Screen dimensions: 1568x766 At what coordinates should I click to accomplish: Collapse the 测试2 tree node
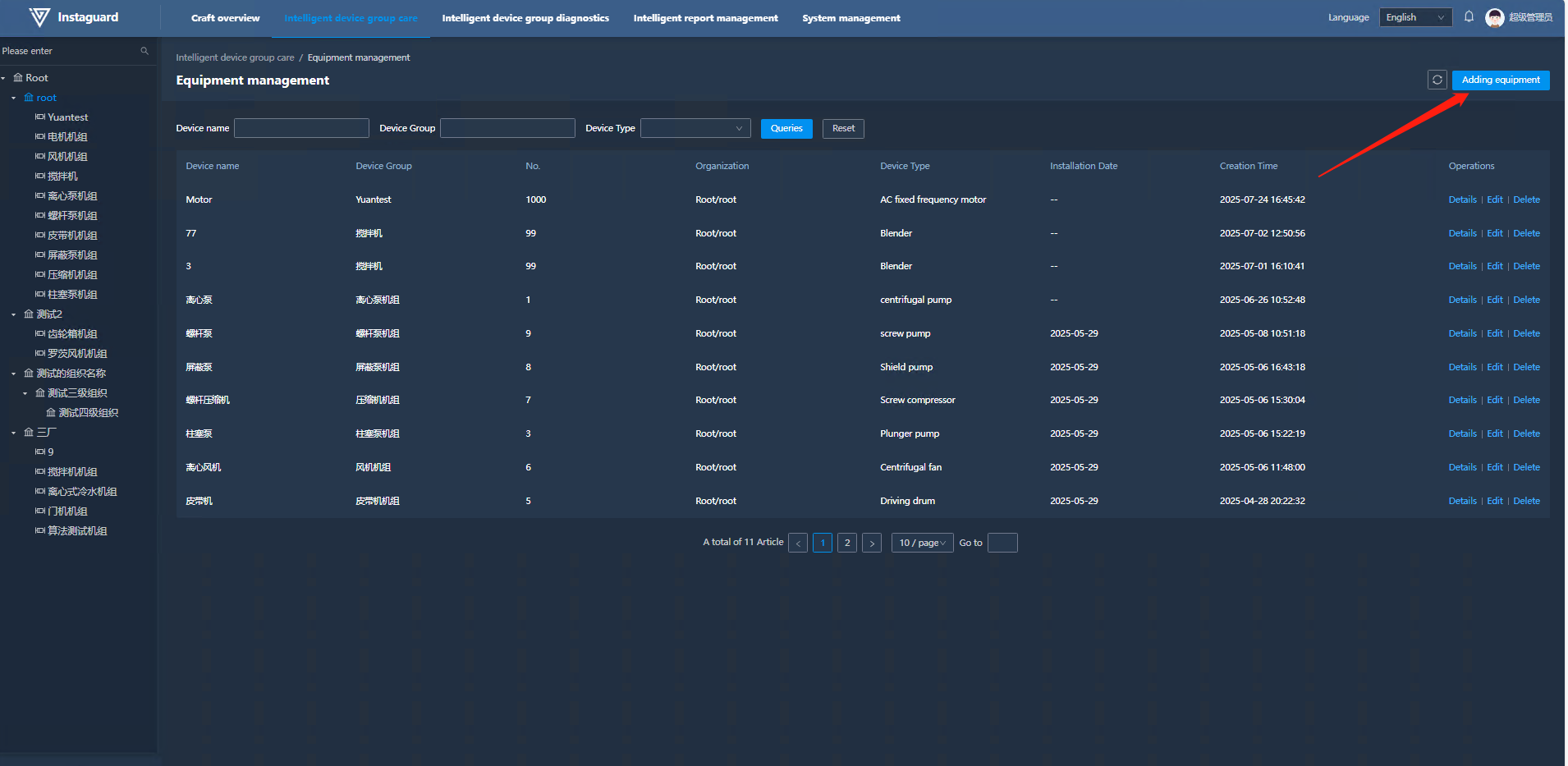[x=14, y=314]
